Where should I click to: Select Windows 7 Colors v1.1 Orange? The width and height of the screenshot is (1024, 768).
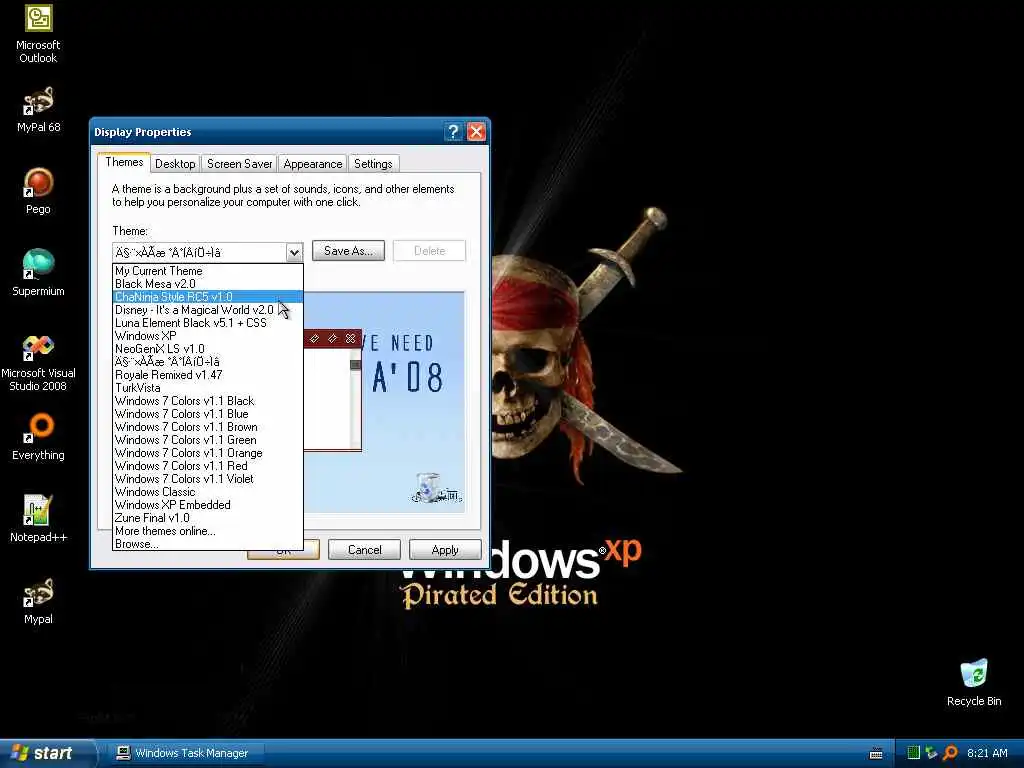(x=208, y=453)
